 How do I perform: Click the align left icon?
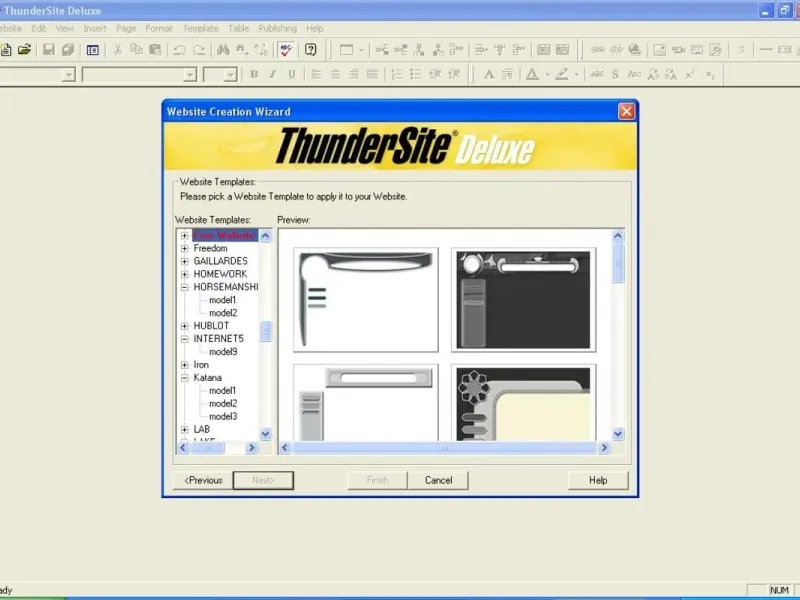tap(316, 74)
